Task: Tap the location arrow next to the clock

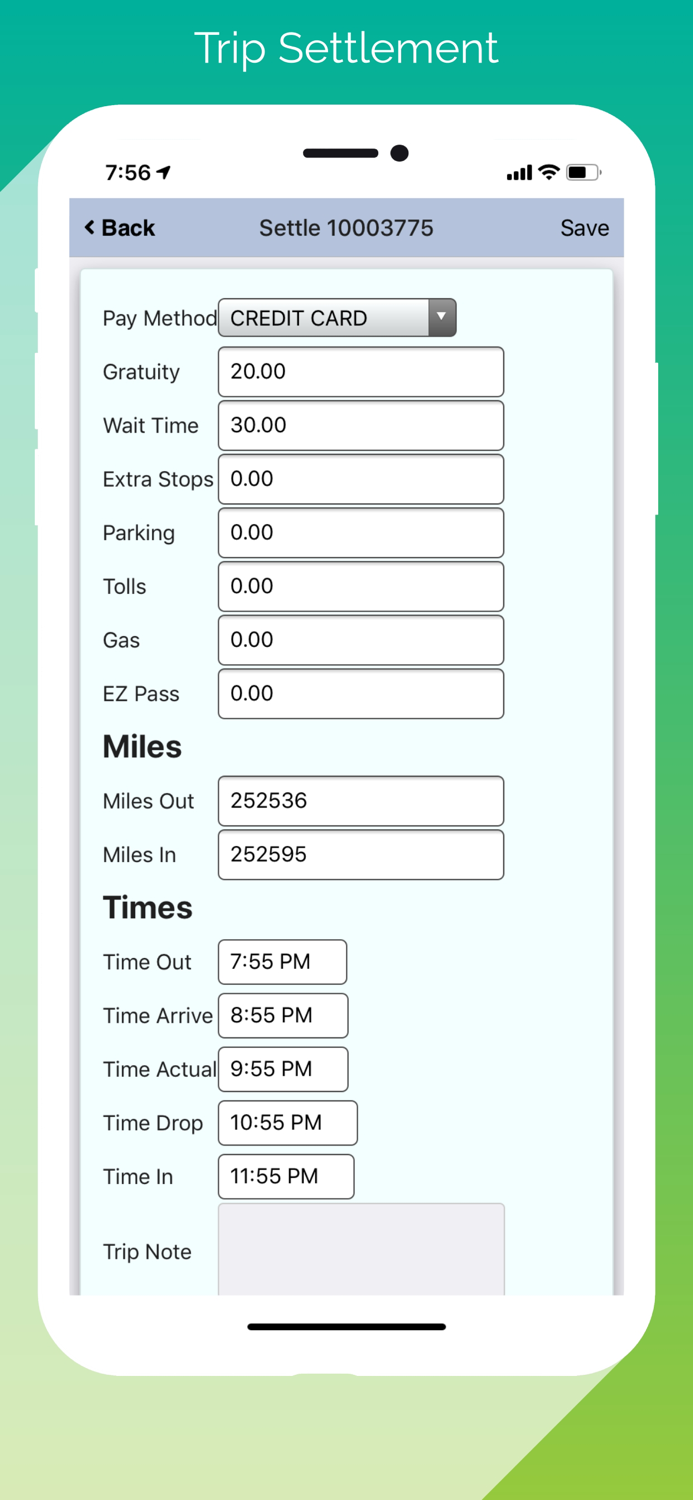Action: tap(164, 172)
